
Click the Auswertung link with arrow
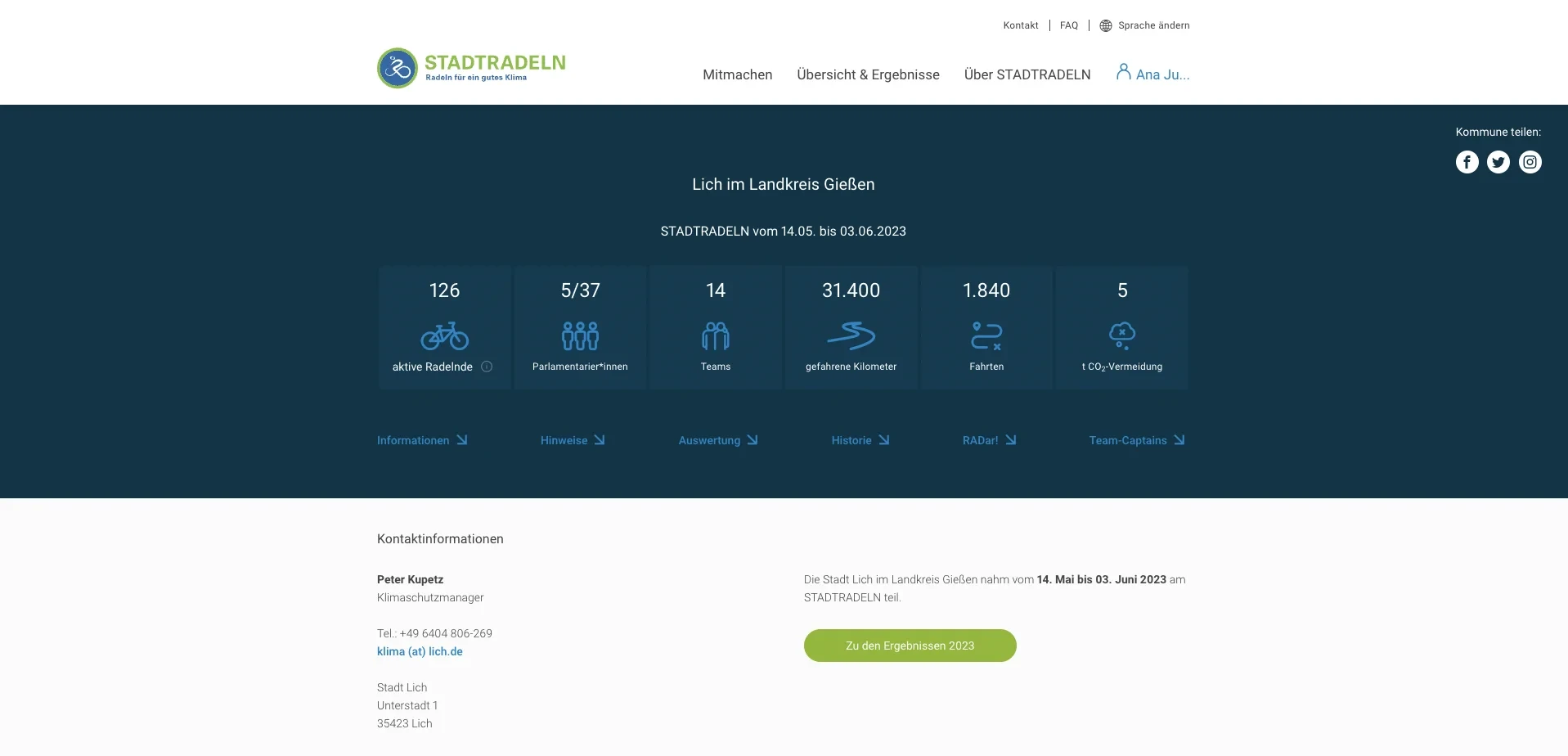(717, 440)
